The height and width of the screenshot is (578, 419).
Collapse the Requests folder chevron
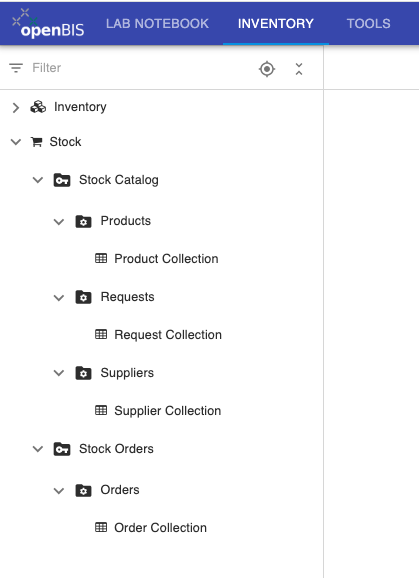click(x=59, y=297)
